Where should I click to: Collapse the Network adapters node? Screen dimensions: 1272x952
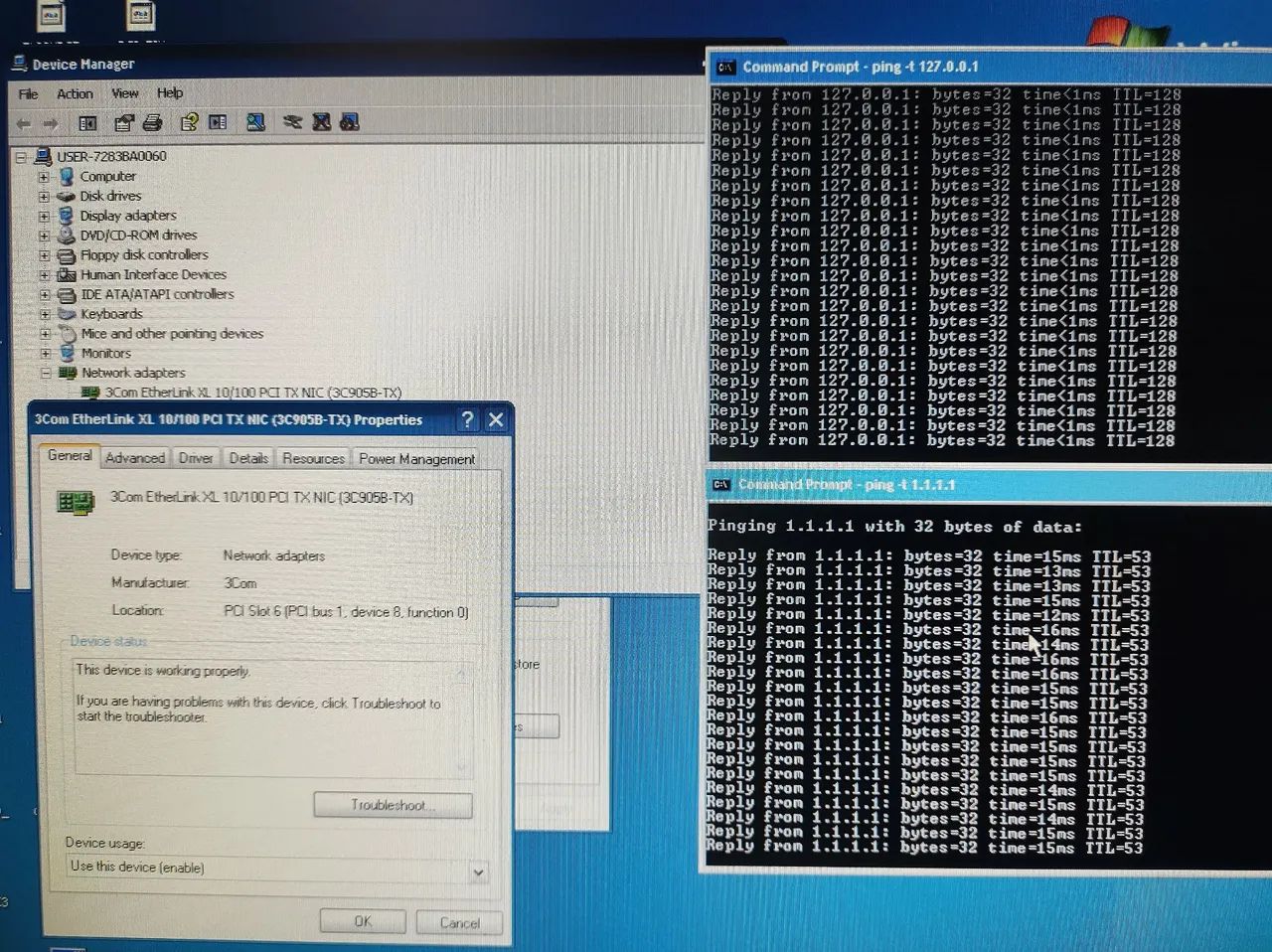coord(46,374)
